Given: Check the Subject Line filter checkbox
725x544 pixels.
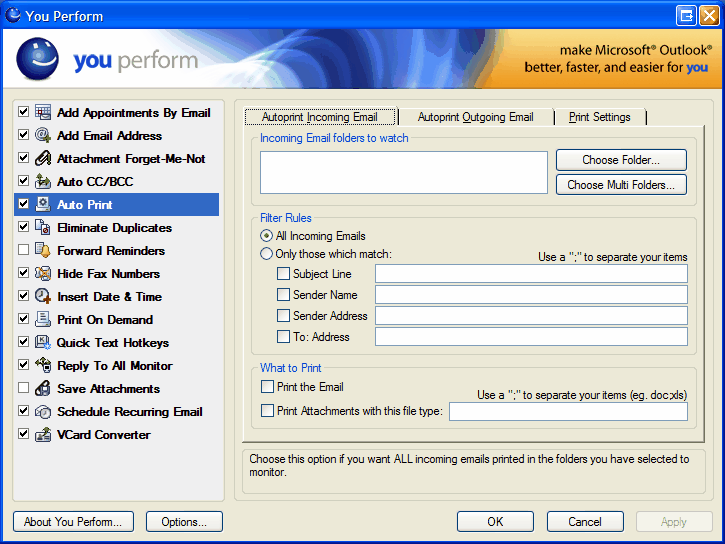Looking at the screenshot, I should 284,274.
